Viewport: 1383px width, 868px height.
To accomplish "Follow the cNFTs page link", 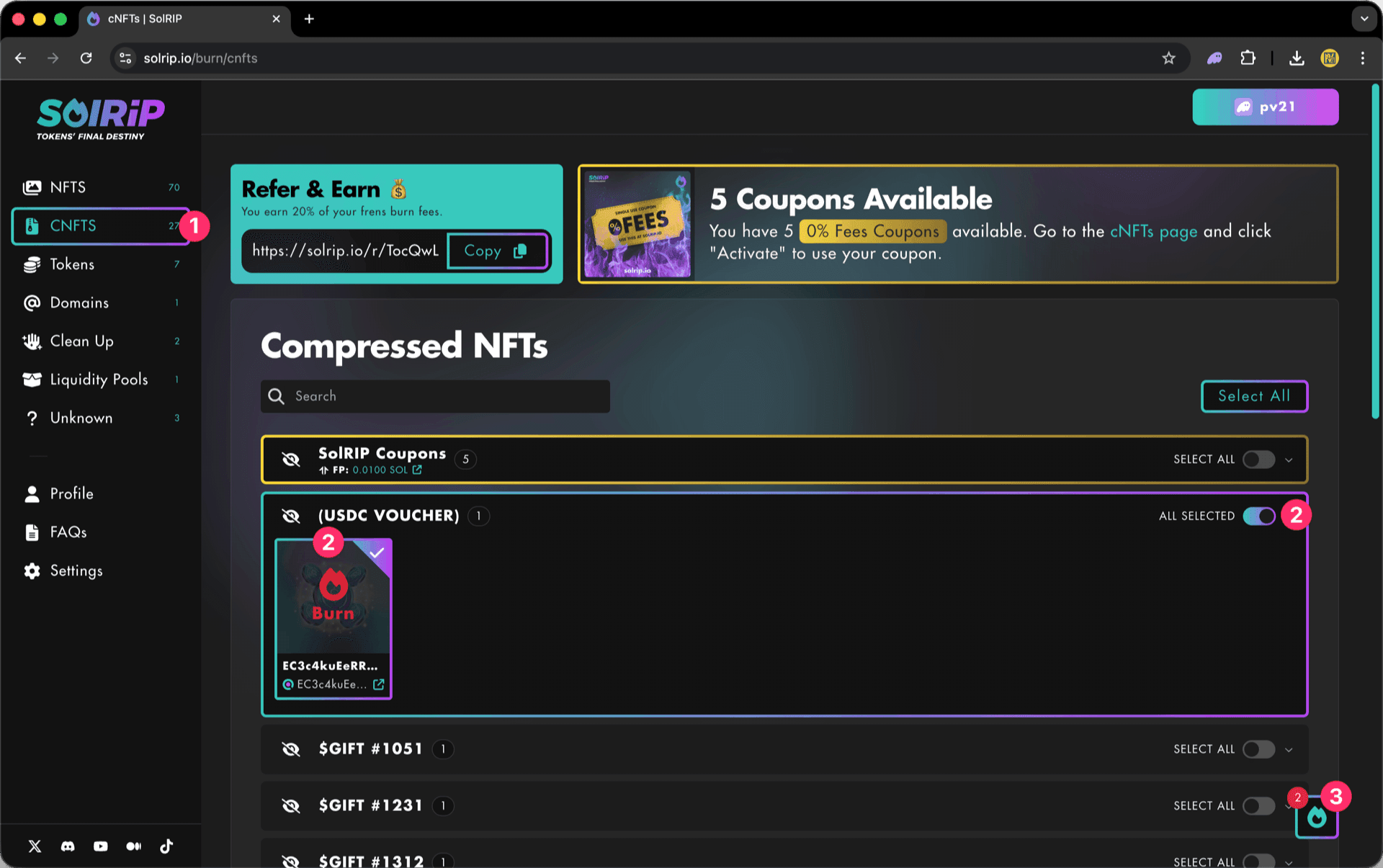I will coord(1153,231).
